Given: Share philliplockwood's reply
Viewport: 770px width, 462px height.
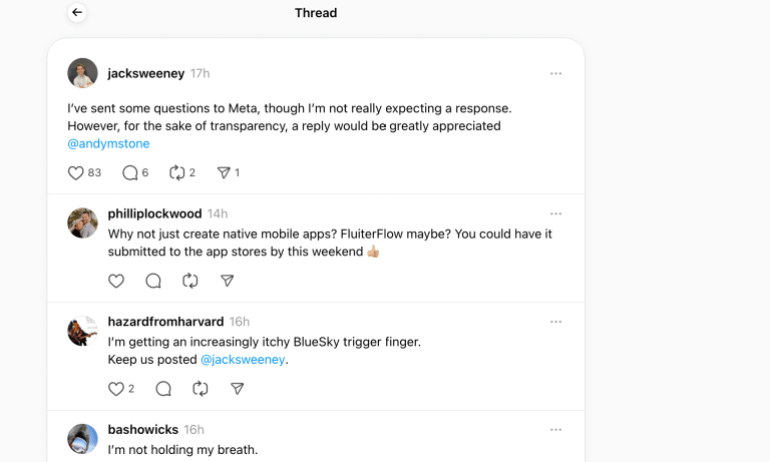Looking at the screenshot, I should 227,281.
